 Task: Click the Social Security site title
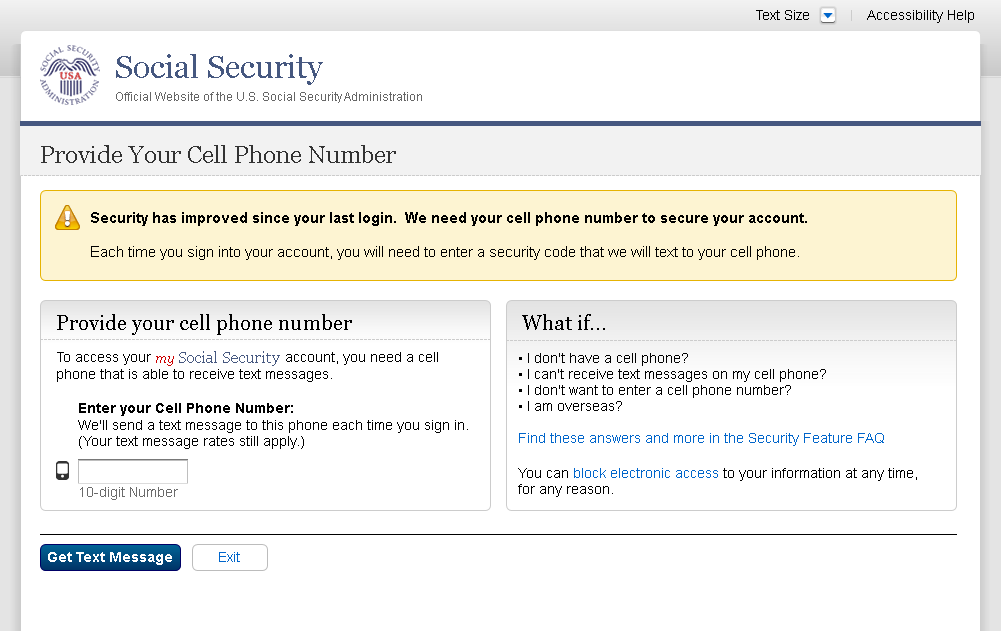[x=219, y=68]
